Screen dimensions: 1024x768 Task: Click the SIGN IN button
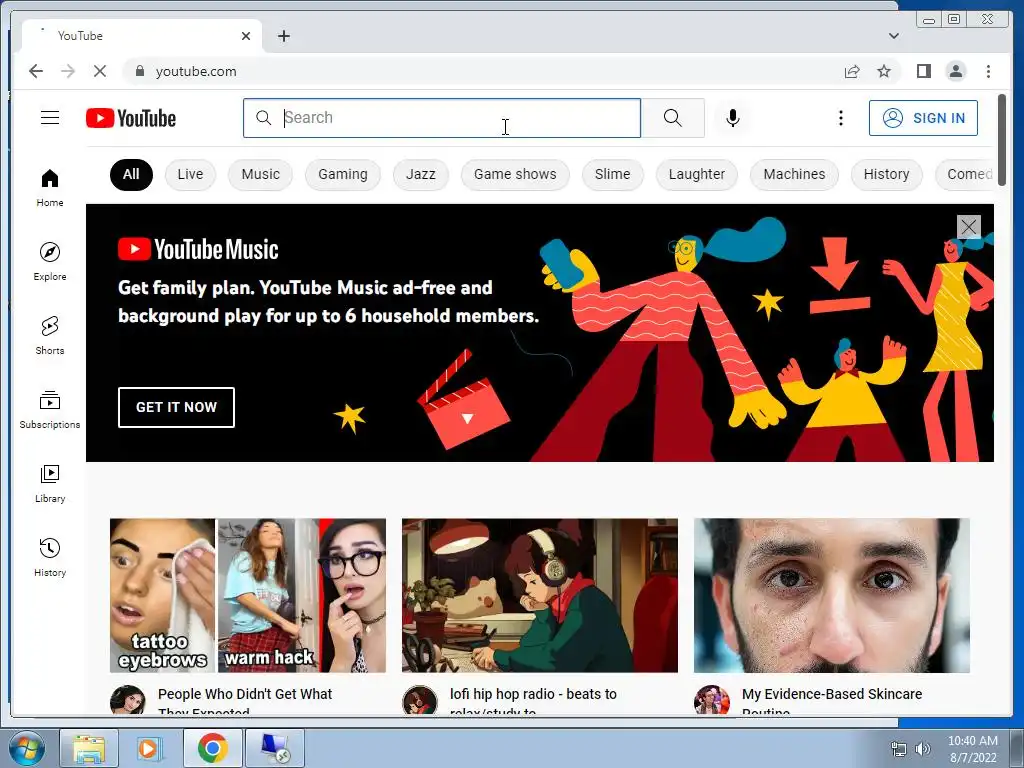923,118
